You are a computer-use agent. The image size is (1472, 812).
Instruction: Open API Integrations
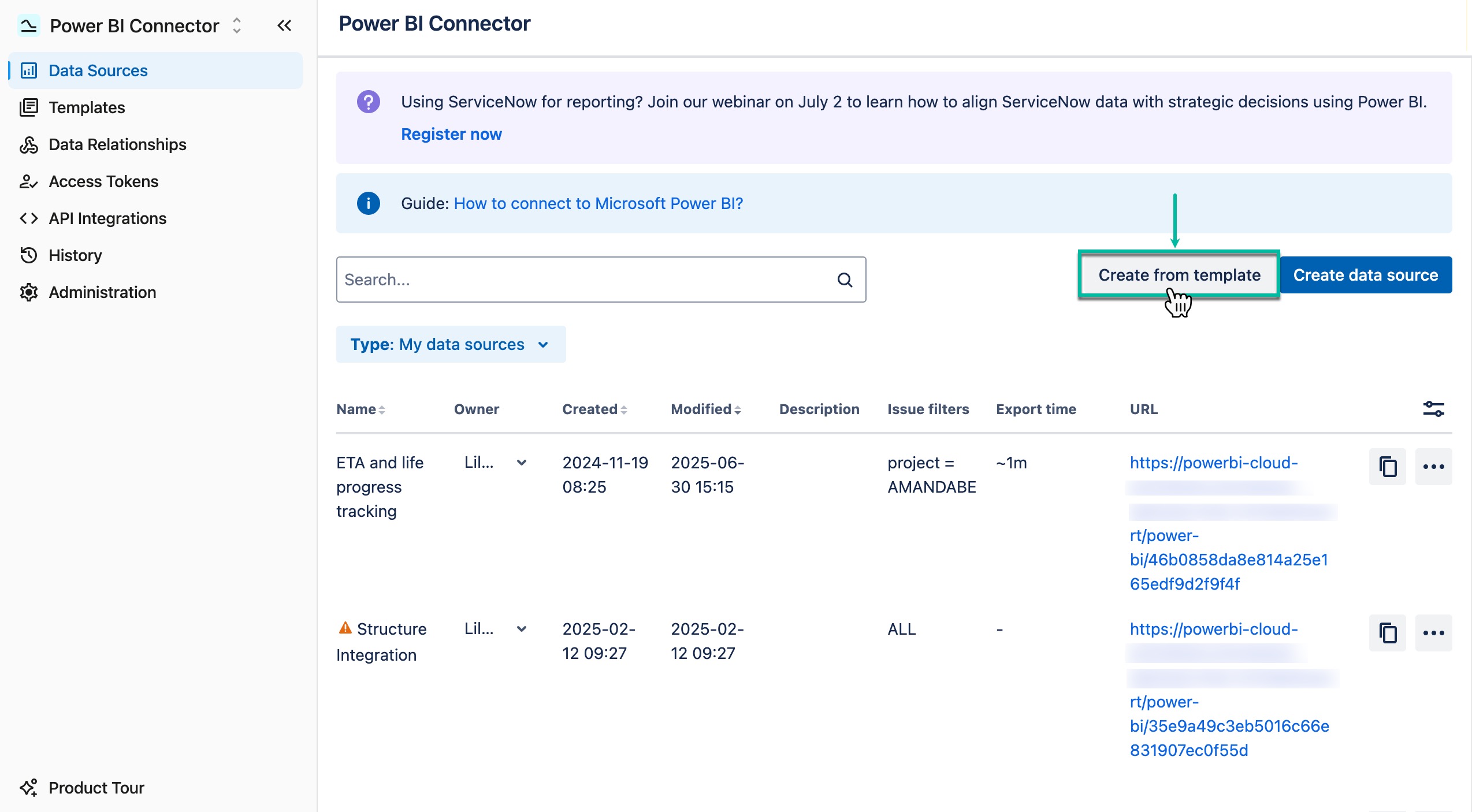[107, 218]
